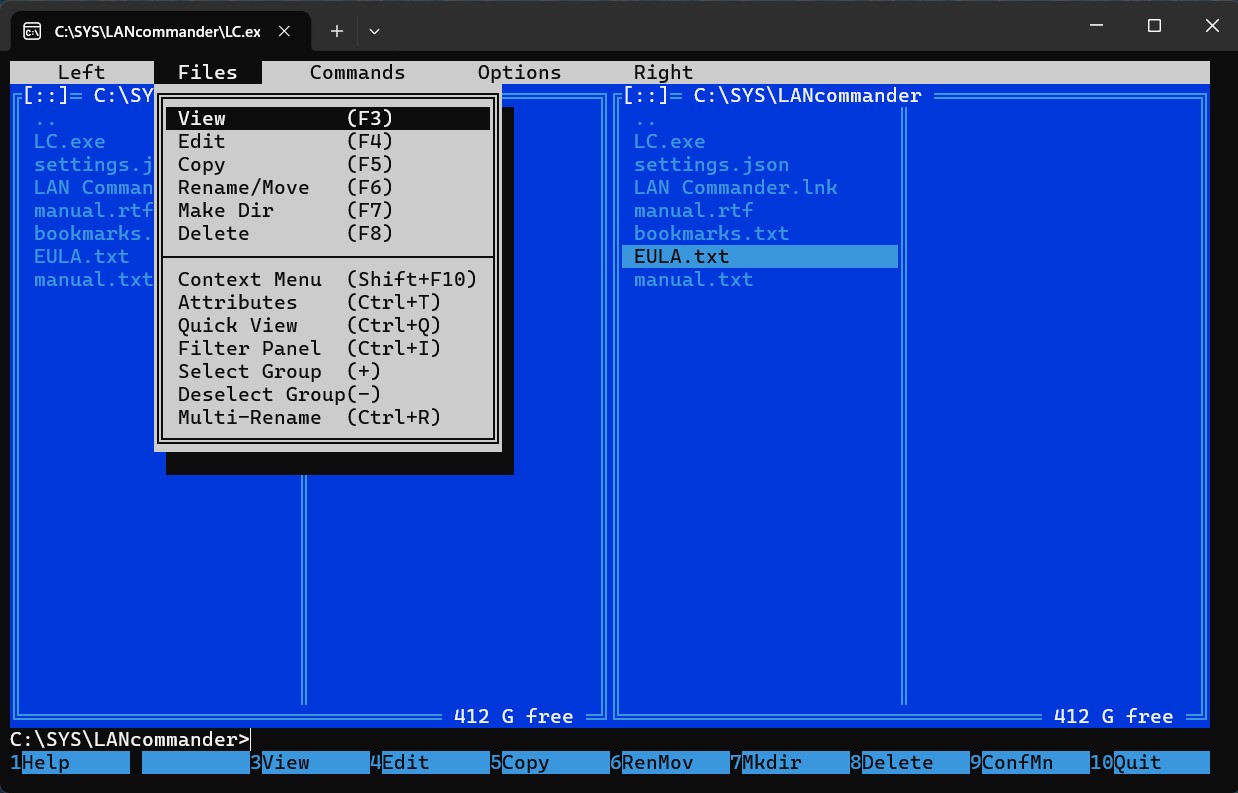Choose Edit (F4) from Files menu
The image size is (1238, 793).
click(x=328, y=141)
